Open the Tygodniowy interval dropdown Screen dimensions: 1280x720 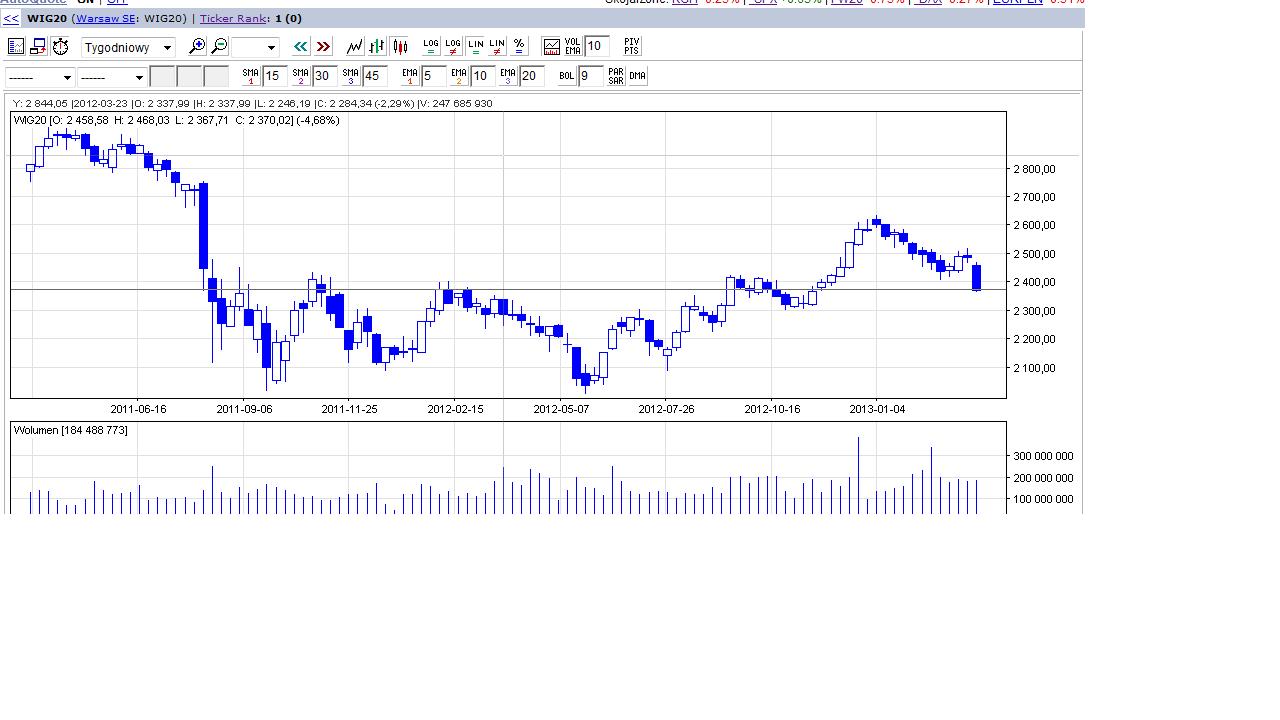pyautogui.click(x=128, y=47)
